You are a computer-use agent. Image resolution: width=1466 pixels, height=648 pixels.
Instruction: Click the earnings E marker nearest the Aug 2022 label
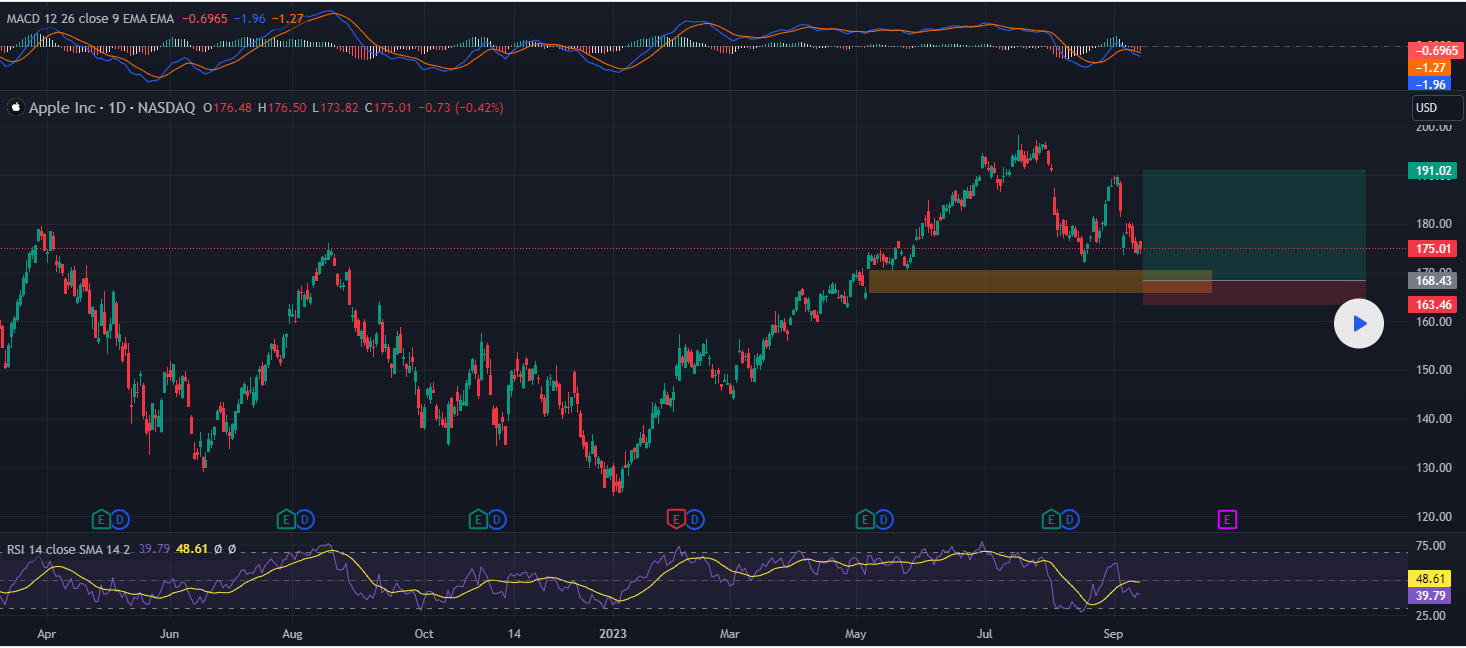pos(286,519)
